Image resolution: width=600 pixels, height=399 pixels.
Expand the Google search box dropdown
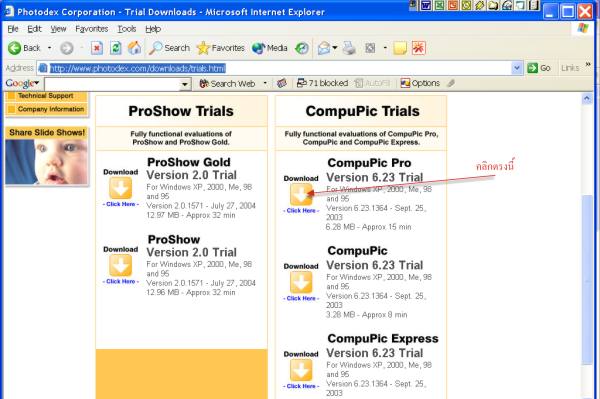[185, 84]
